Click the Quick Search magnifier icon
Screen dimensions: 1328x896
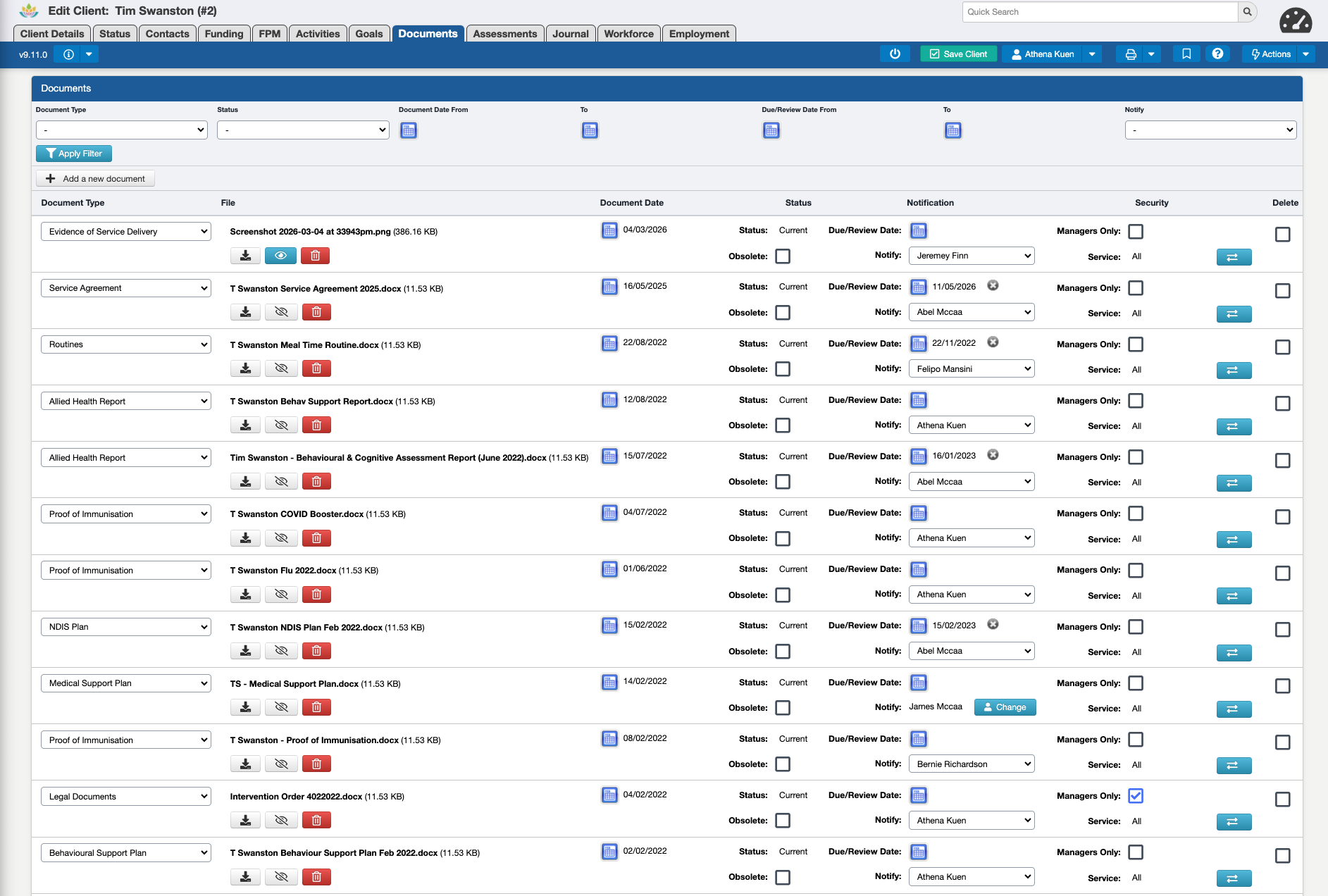click(x=1247, y=12)
